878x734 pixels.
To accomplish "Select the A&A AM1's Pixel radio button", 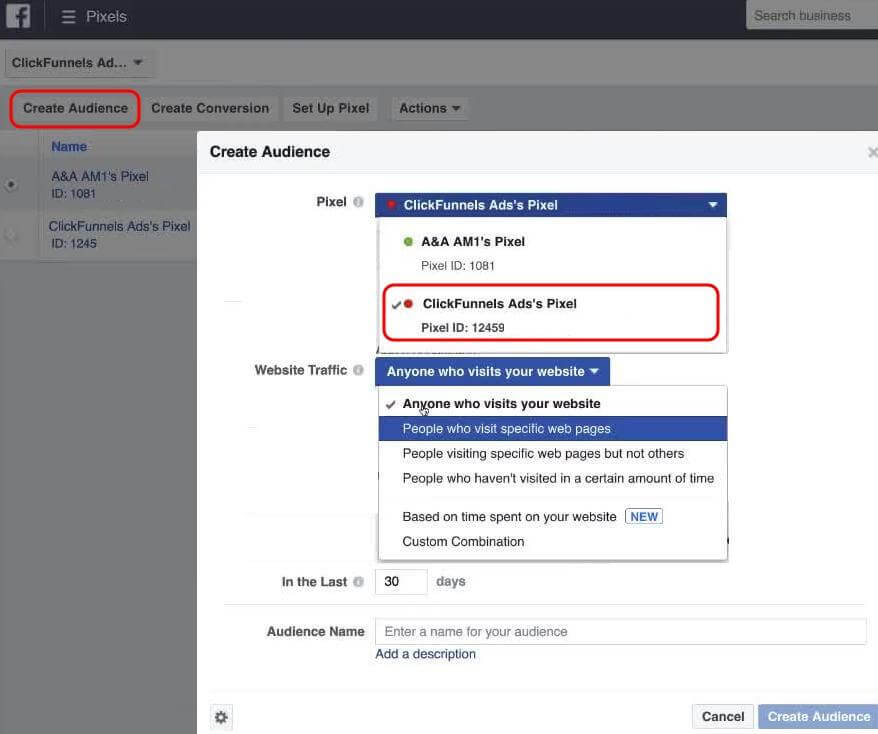I will point(11,184).
